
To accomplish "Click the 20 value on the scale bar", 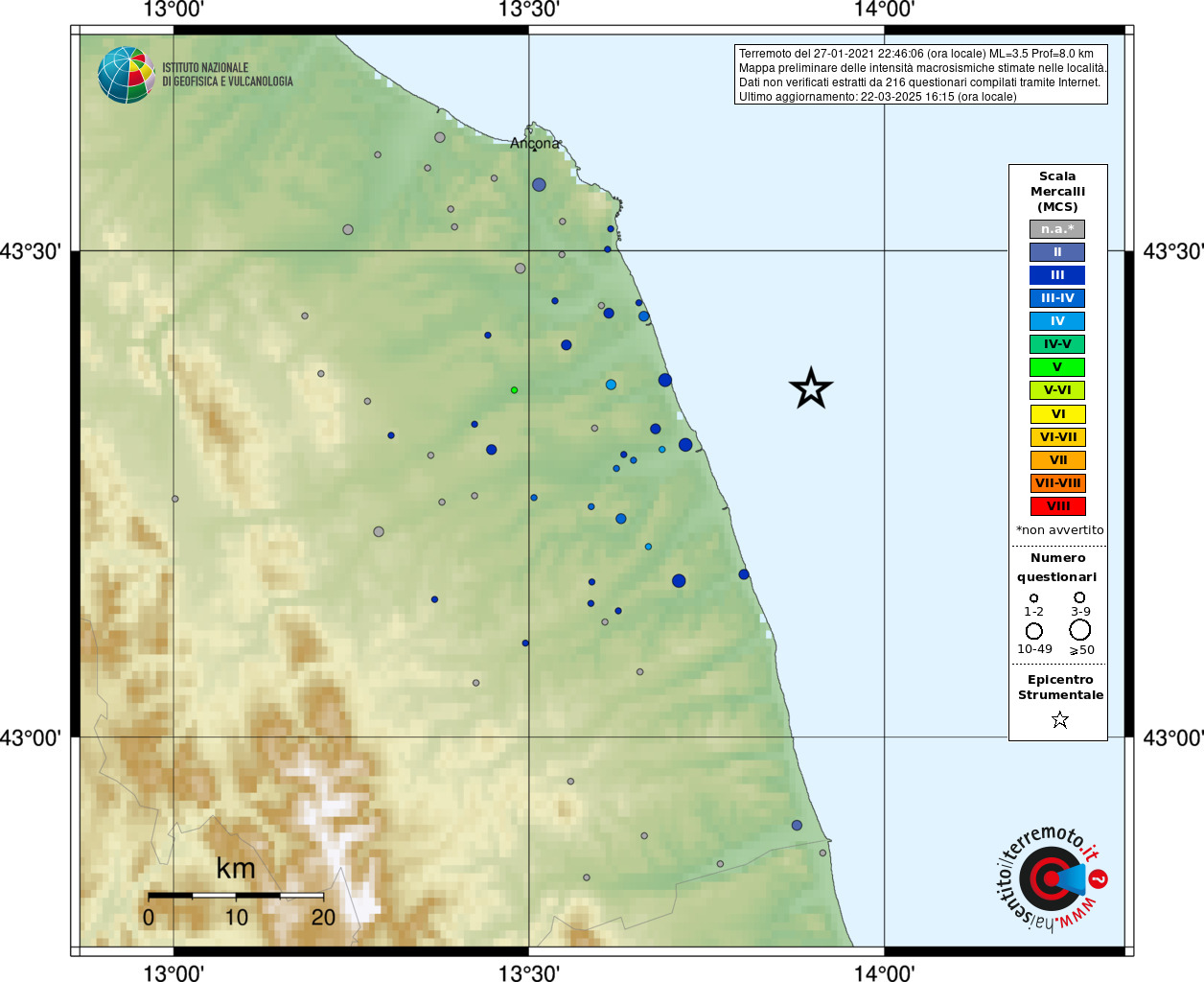I will [323, 918].
